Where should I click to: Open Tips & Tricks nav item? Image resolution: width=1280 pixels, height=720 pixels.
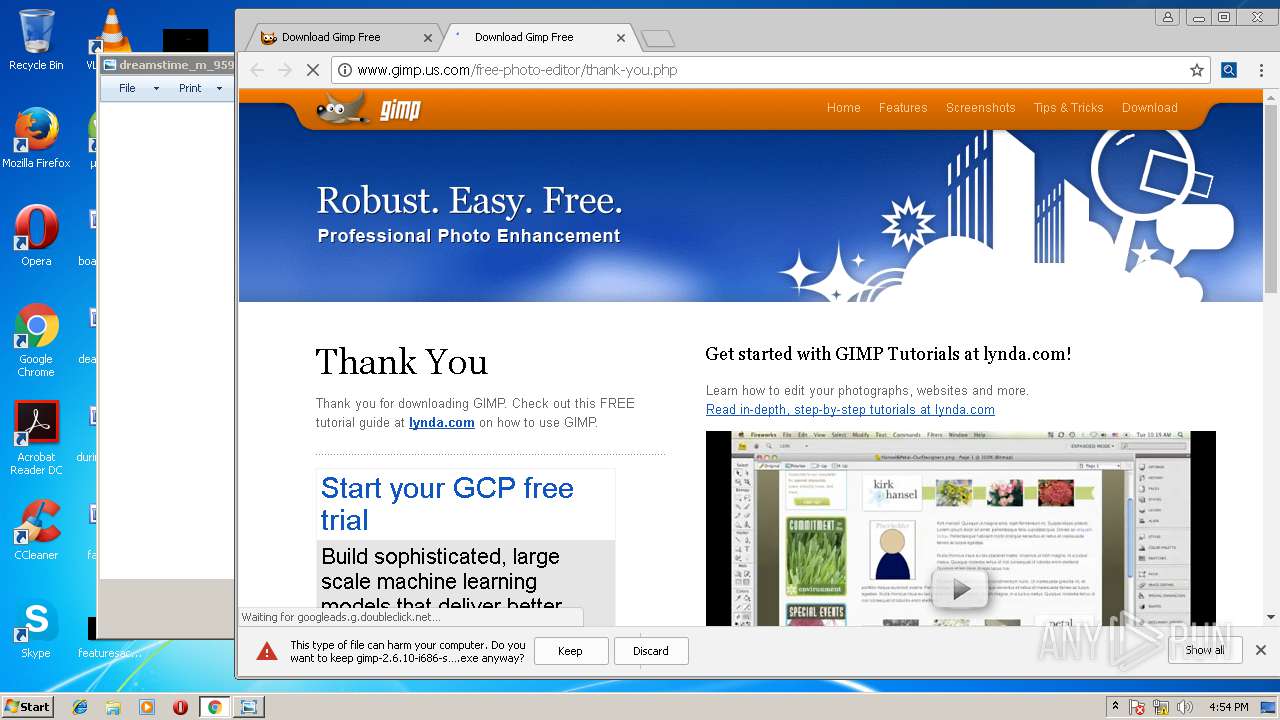1068,108
